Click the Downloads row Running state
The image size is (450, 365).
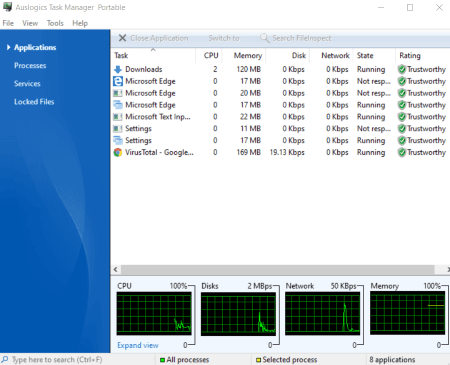(x=371, y=69)
